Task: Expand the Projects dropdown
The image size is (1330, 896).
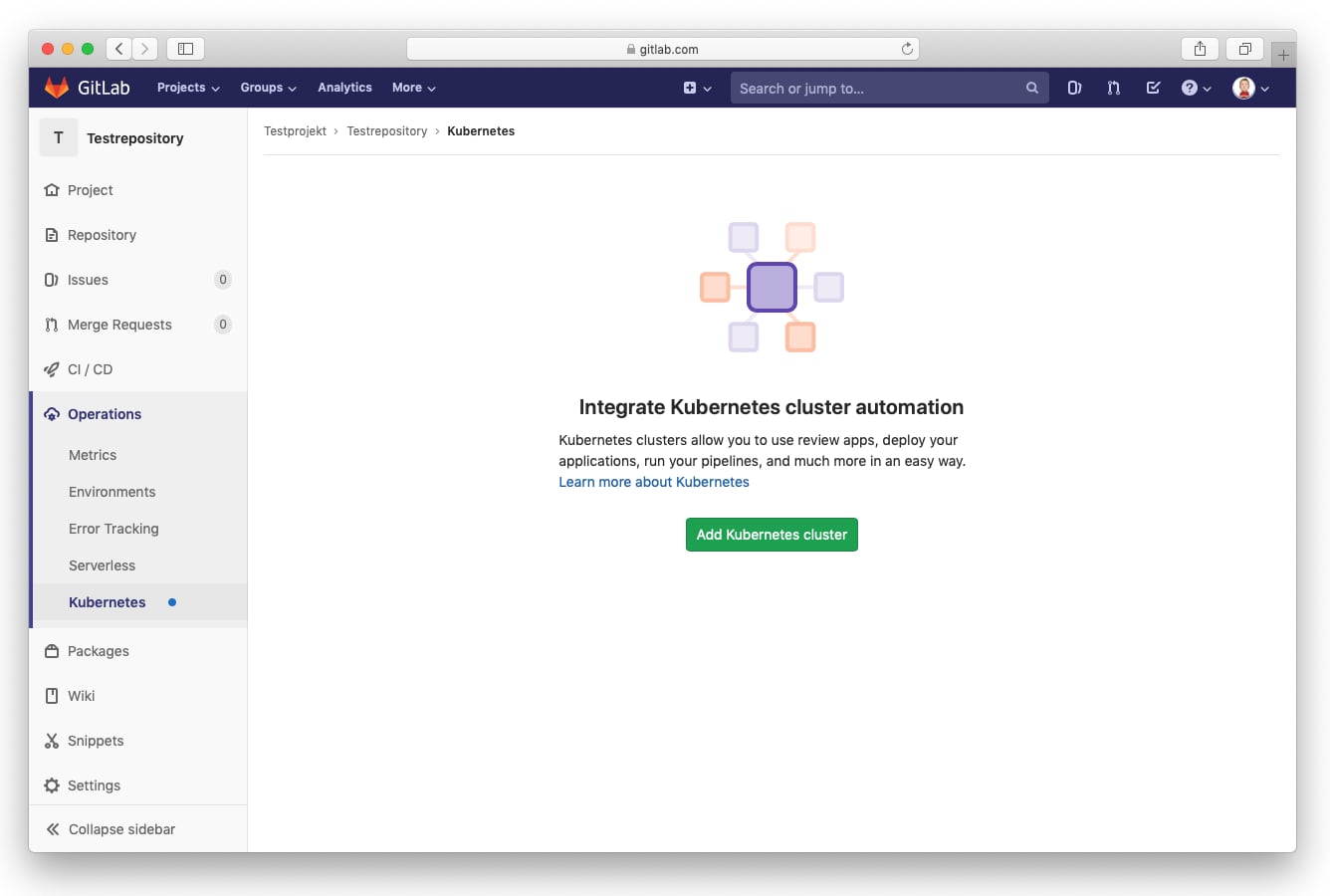Action: tap(187, 88)
